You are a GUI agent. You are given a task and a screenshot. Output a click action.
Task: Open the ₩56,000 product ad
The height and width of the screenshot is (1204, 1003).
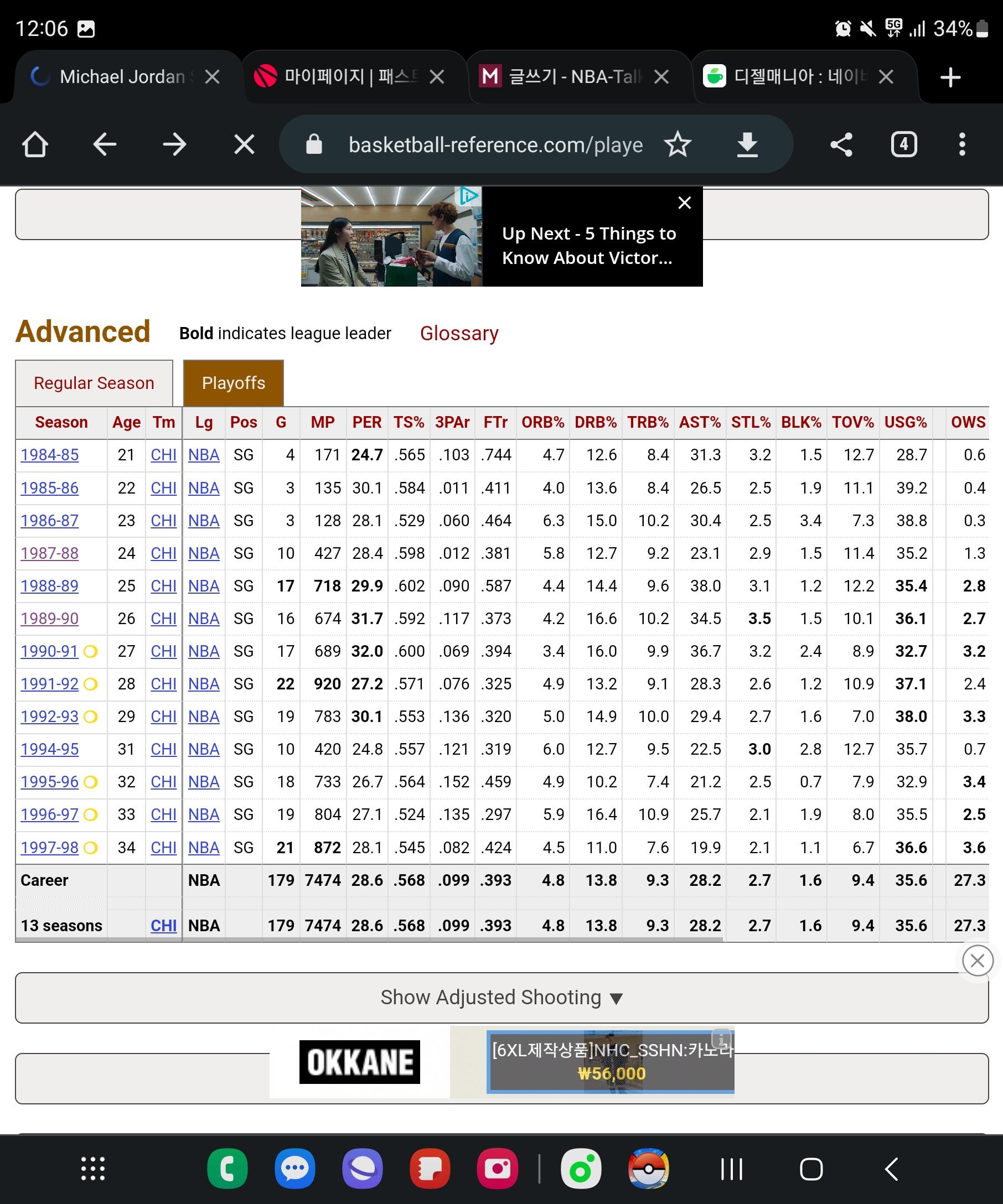(x=610, y=1062)
